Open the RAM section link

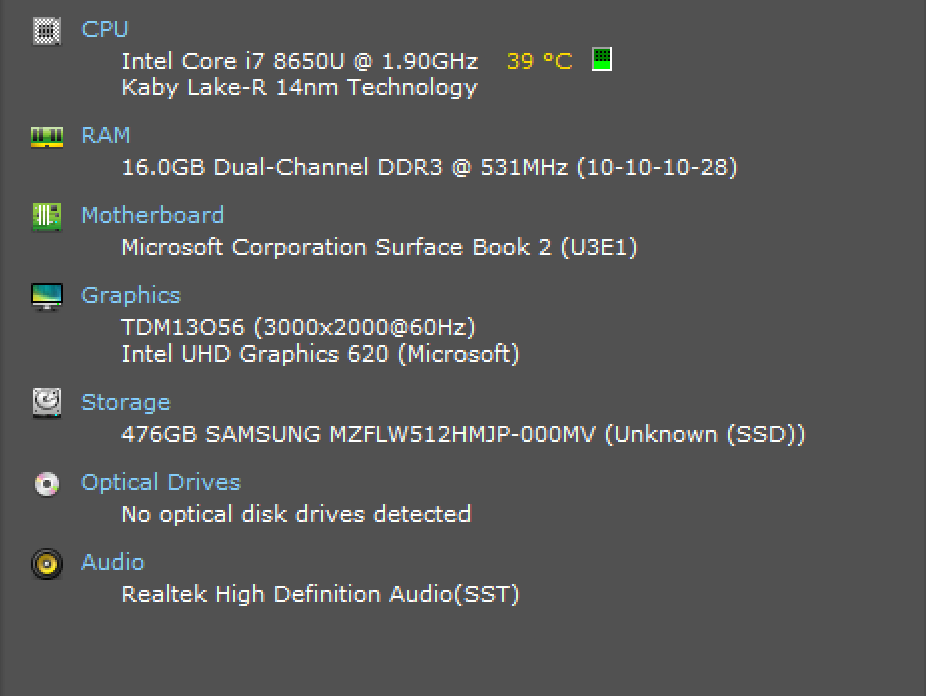point(105,136)
